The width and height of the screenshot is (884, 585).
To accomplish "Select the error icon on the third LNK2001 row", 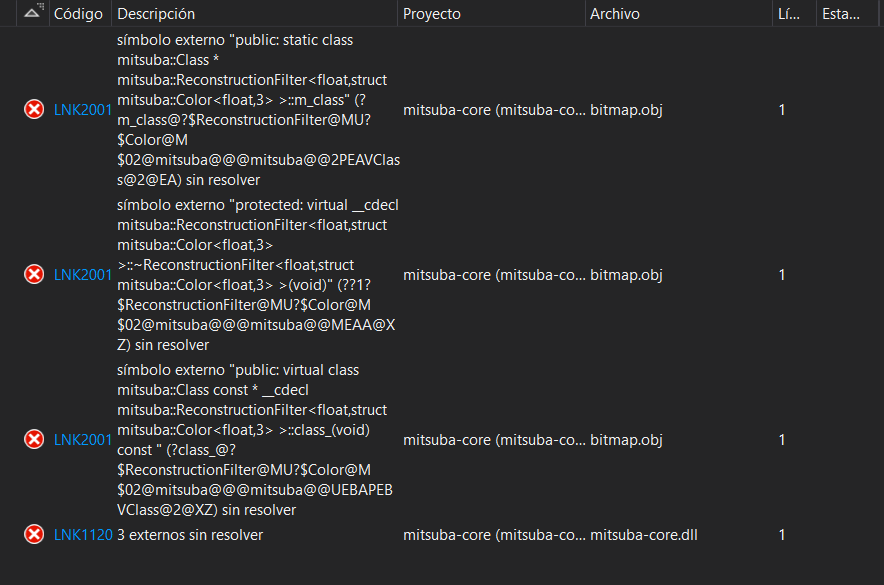I will tap(34, 439).
